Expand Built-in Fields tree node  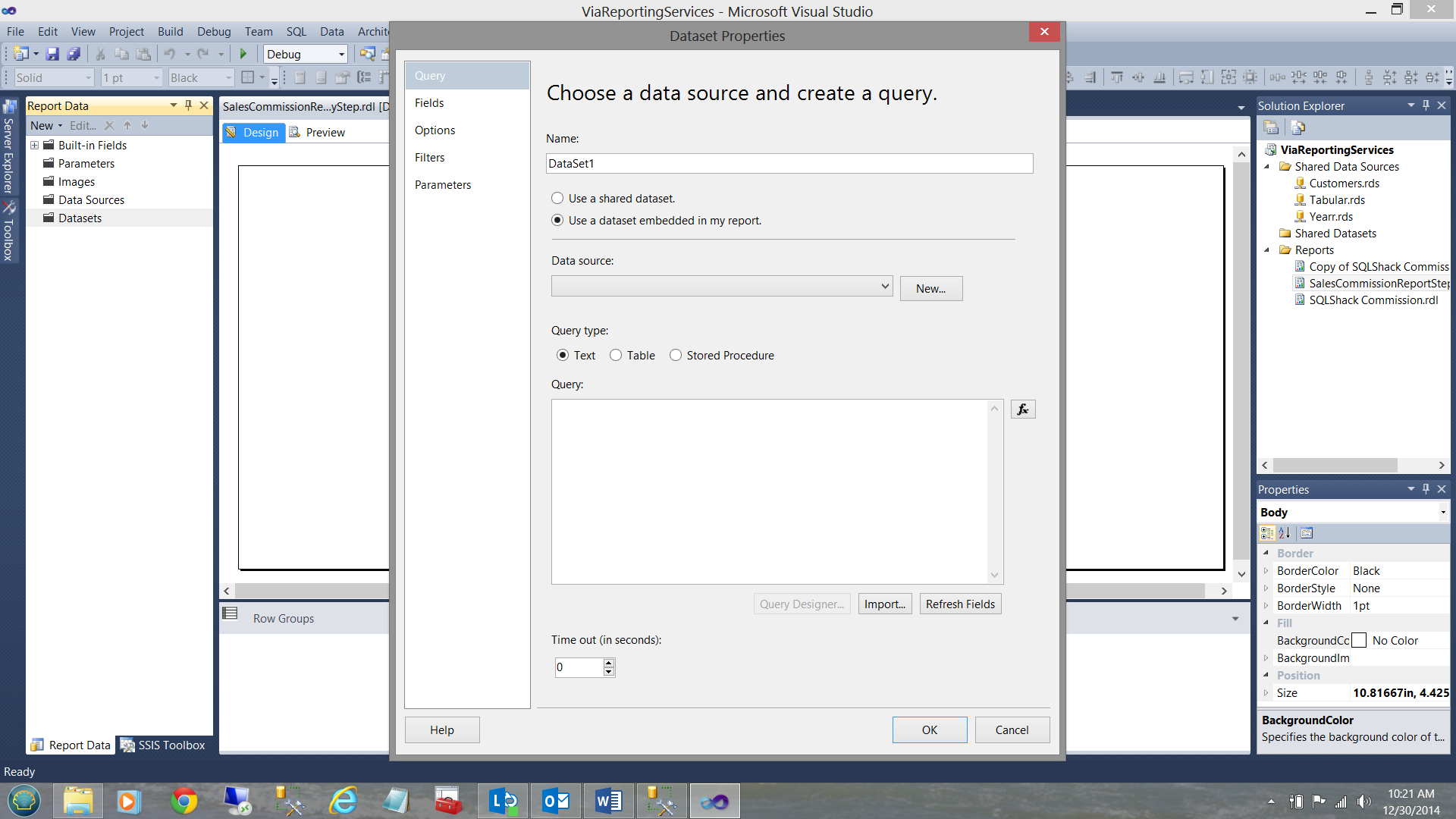point(34,146)
